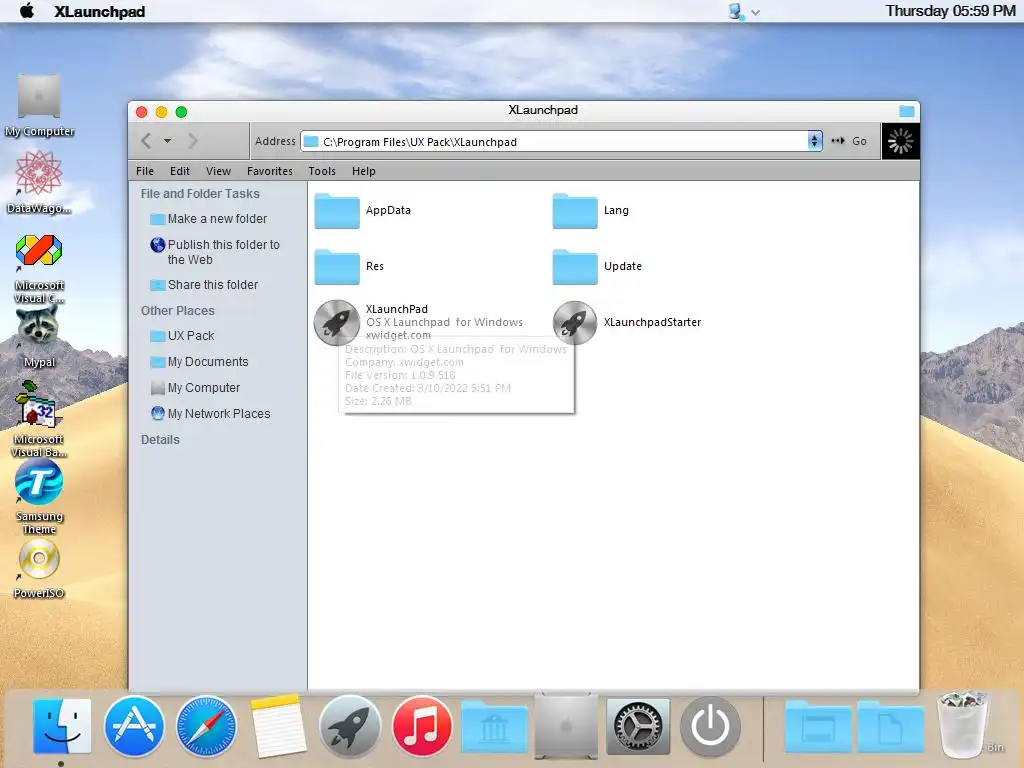Launch the rocket Launchpad dock icon
Screen dimensions: 1024x768
pyautogui.click(x=350, y=726)
